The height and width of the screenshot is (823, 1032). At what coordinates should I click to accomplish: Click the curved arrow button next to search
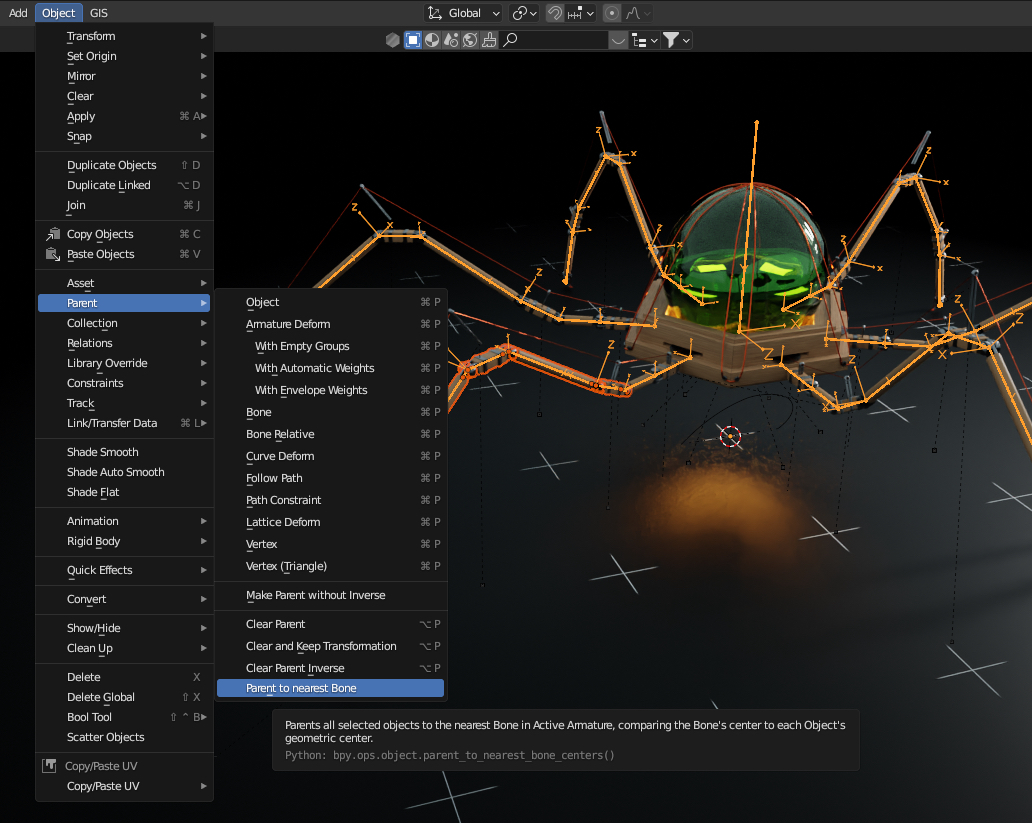pos(618,40)
